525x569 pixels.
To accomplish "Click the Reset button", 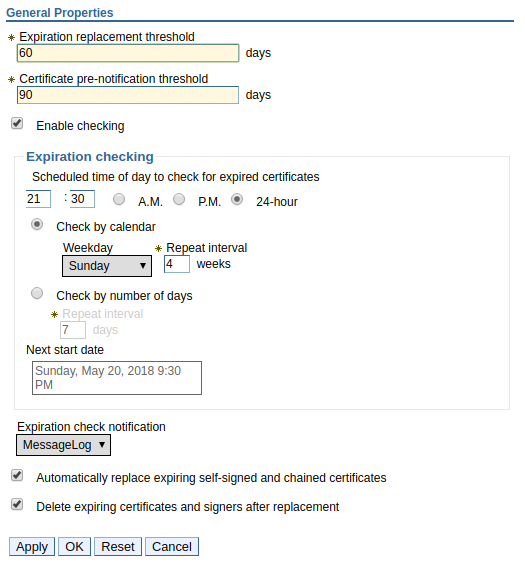I will tap(118, 547).
